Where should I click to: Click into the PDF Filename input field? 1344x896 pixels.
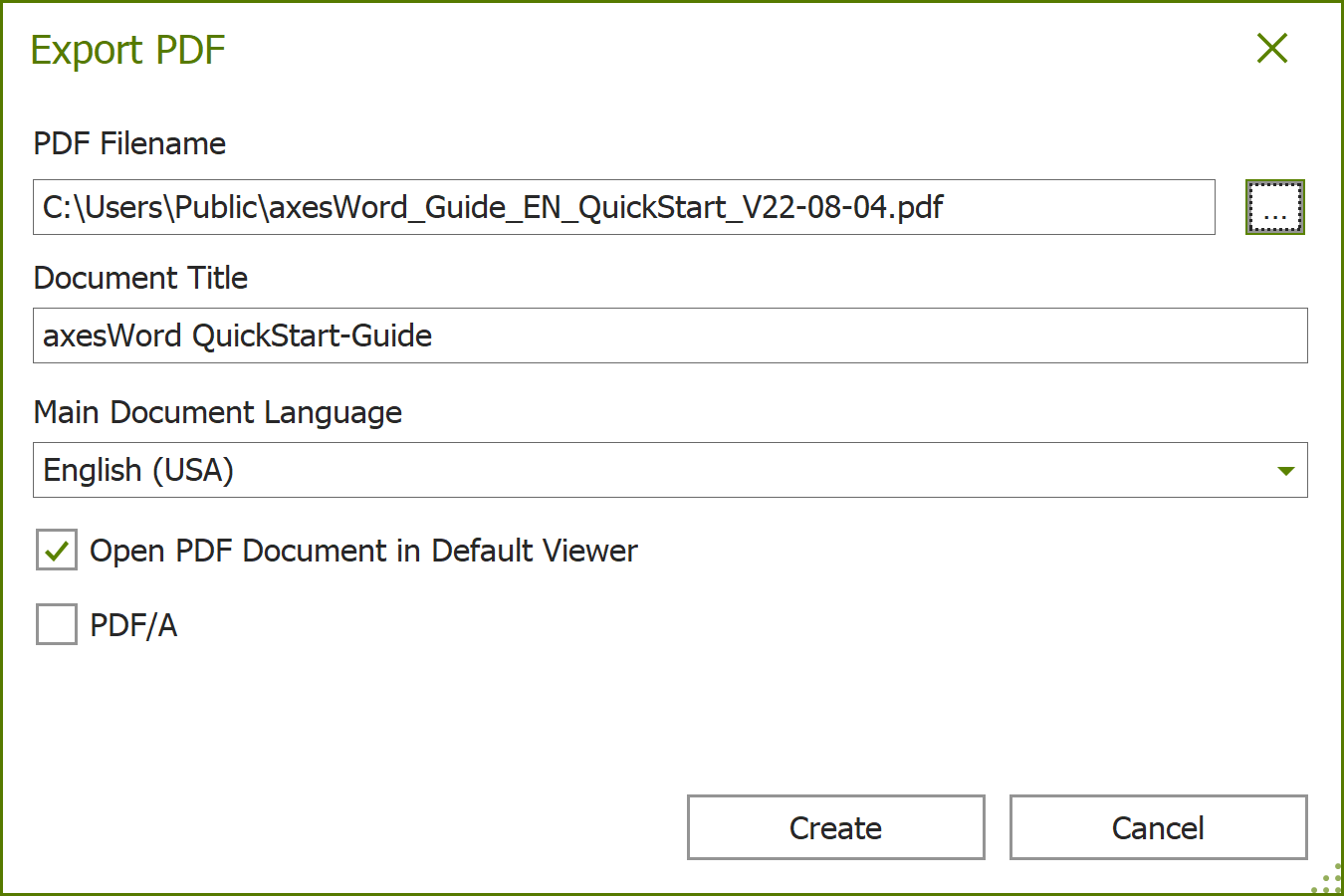pos(624,207)
